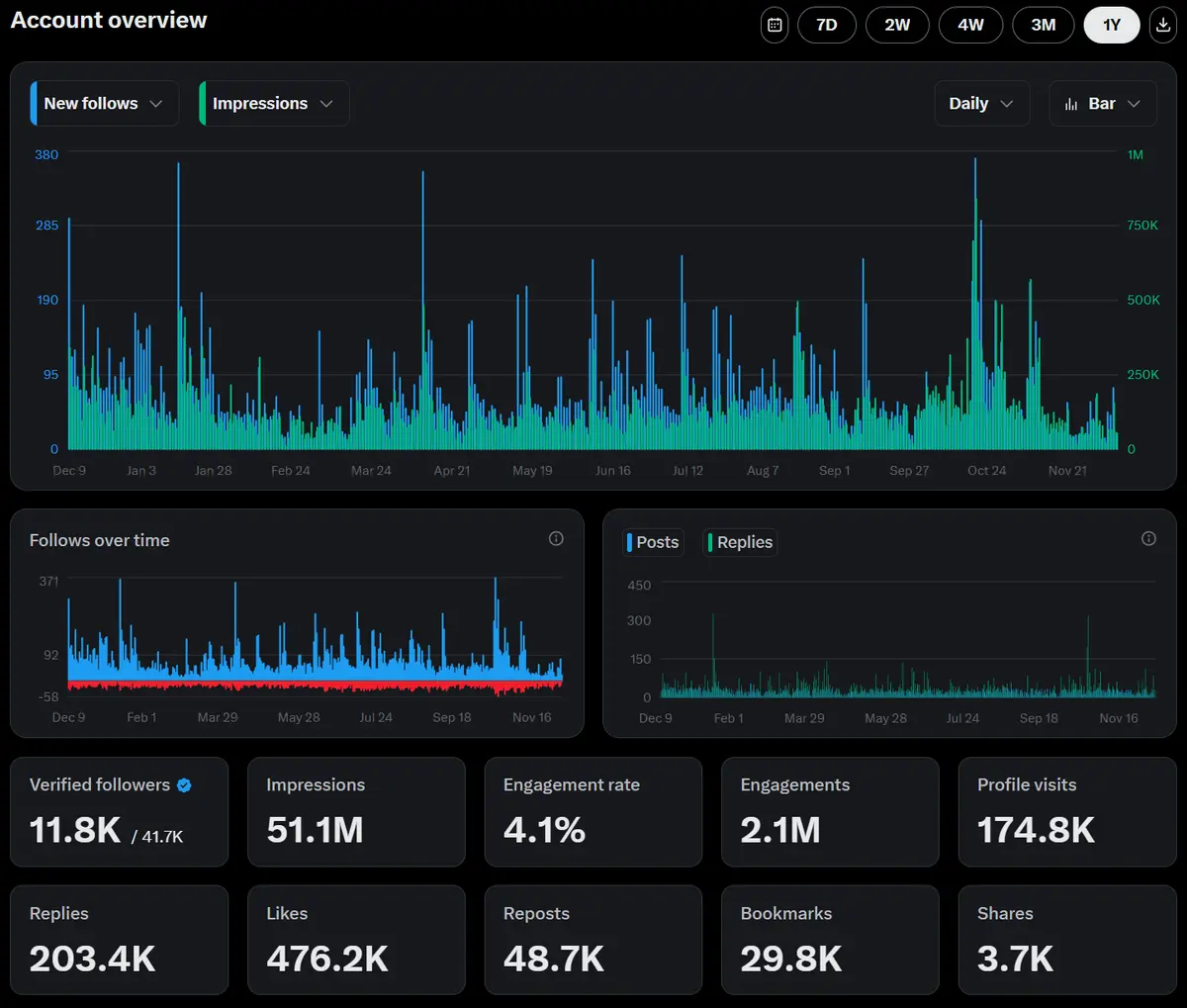Expand the Impressions metric dropdown

coord(273,104)
